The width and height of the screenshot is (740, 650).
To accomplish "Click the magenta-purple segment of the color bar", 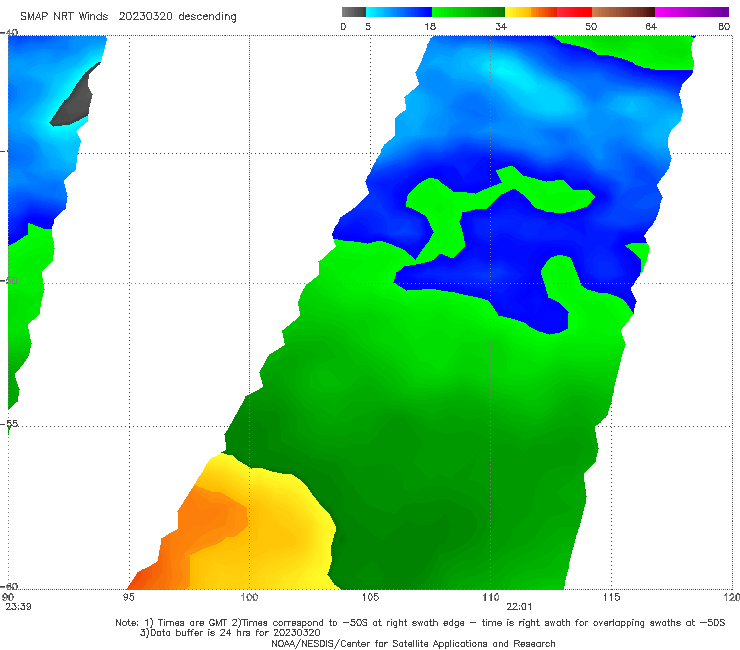I will [692, 12].
